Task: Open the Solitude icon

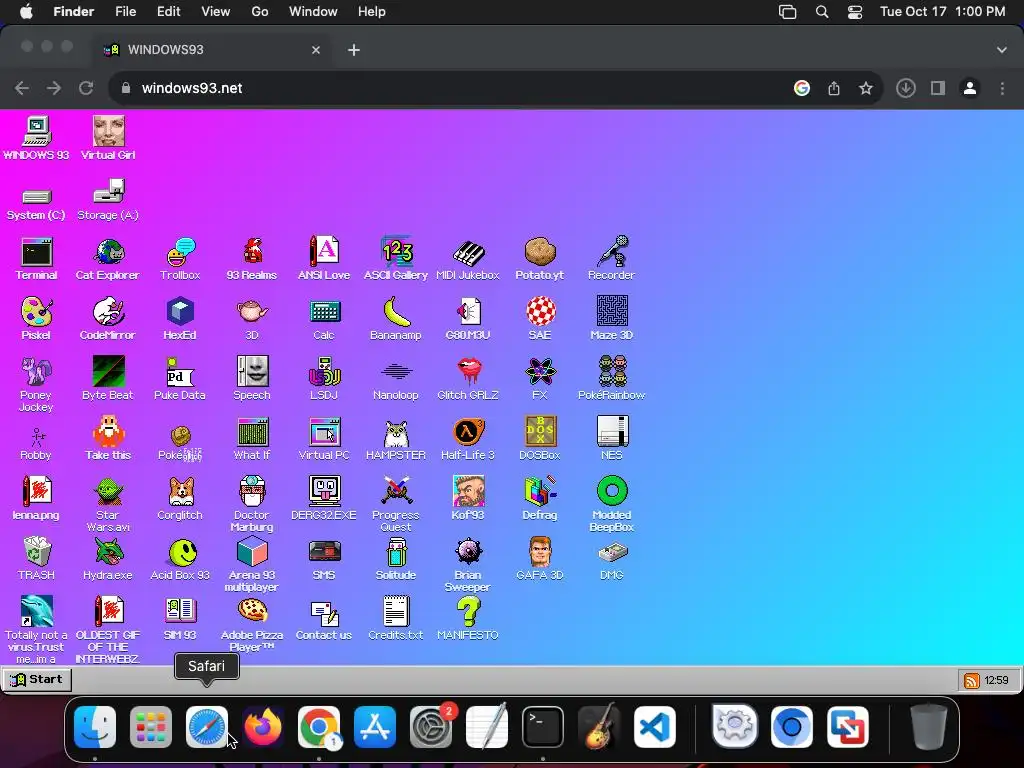Action: point(396,559)
